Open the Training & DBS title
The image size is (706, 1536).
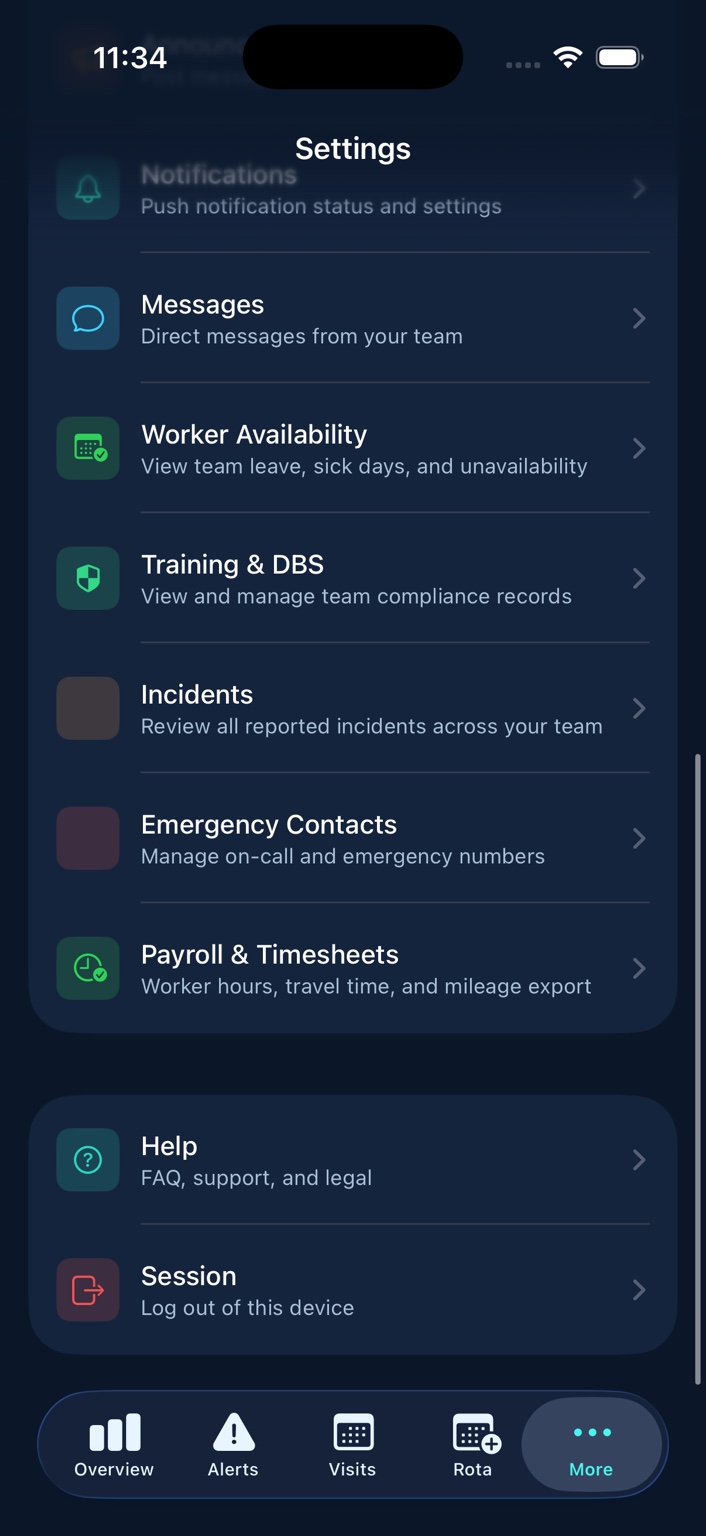(x=233, y=564)
